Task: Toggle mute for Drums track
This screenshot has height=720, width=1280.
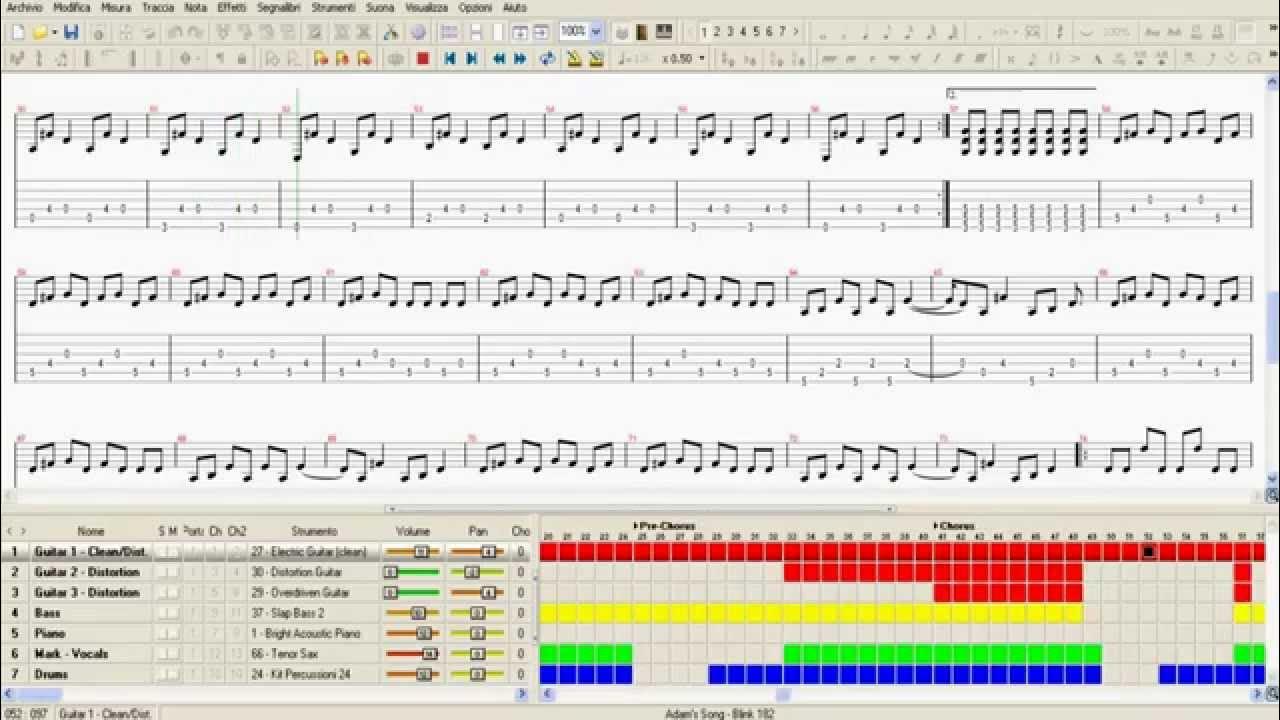Action: pos(174,674)
